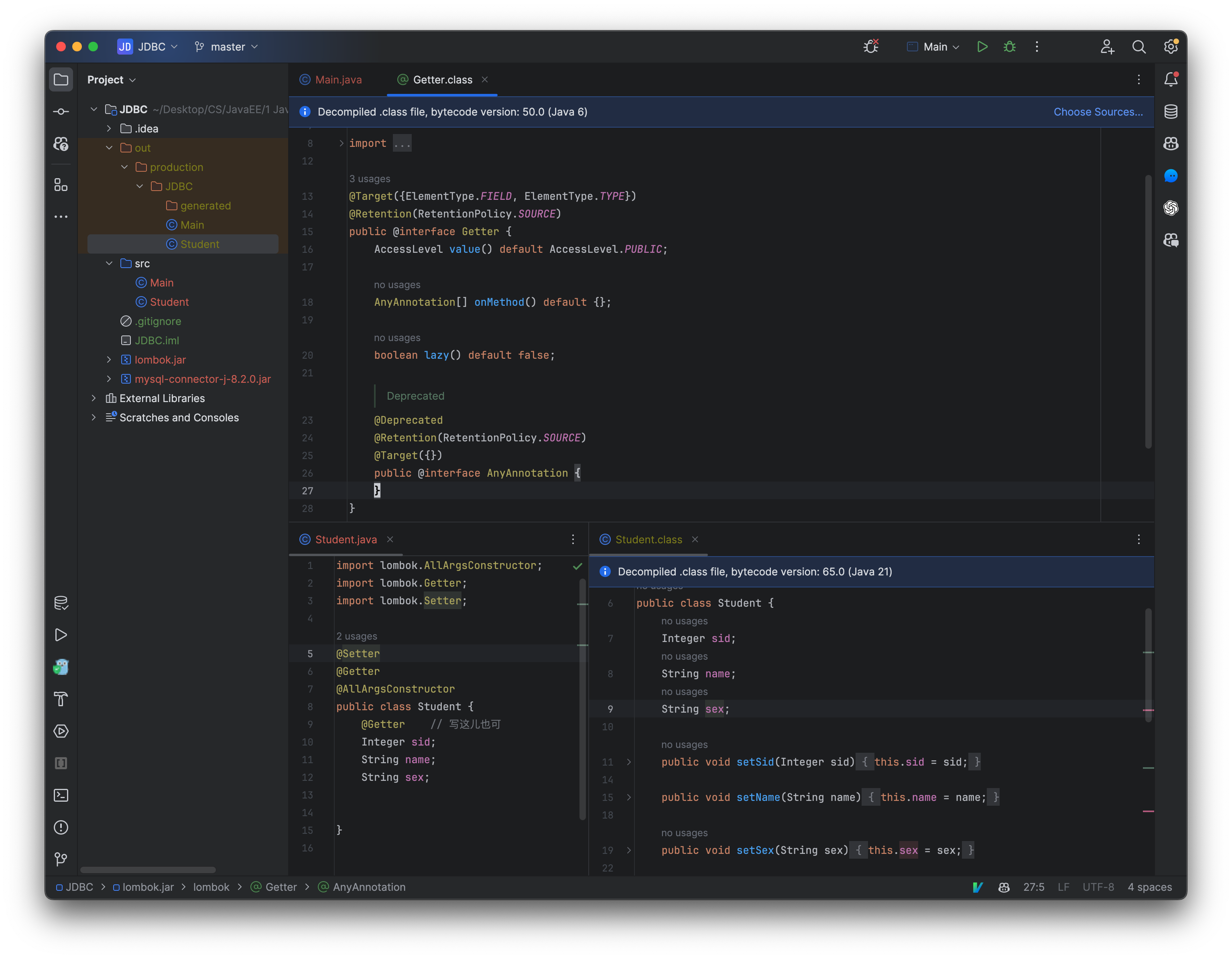Click the 27:5 caret position indicator
1232x959 pixels.
click(x=1033, y=887)
